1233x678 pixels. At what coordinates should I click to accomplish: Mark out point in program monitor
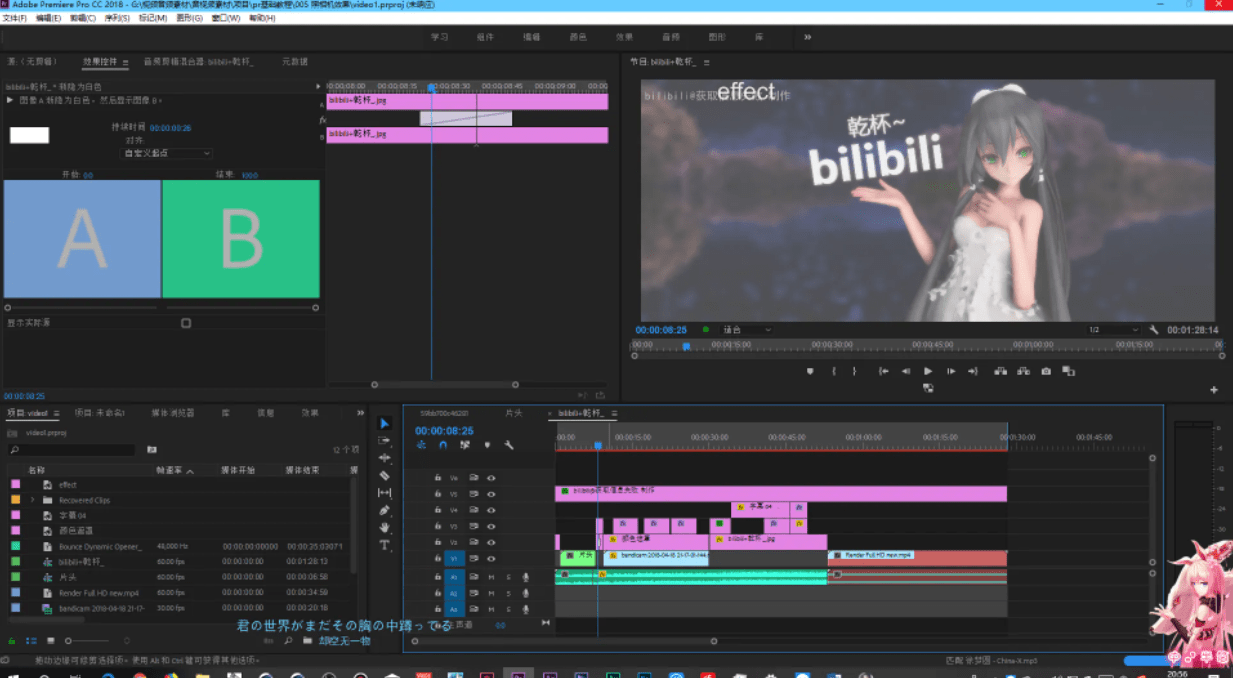point(855,371)
